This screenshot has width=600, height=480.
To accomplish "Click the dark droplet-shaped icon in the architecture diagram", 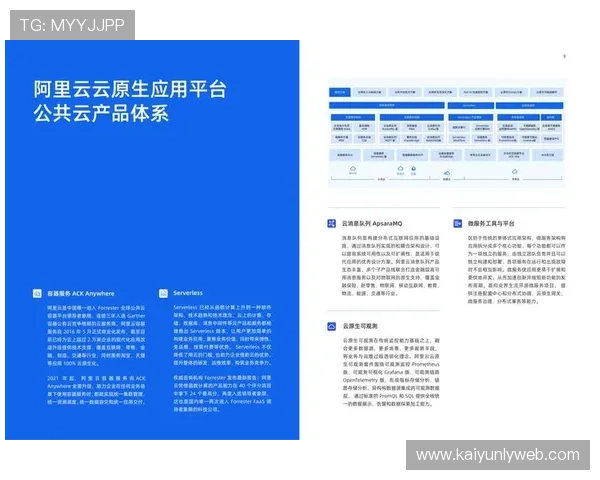I will click(x=414, y=168).
